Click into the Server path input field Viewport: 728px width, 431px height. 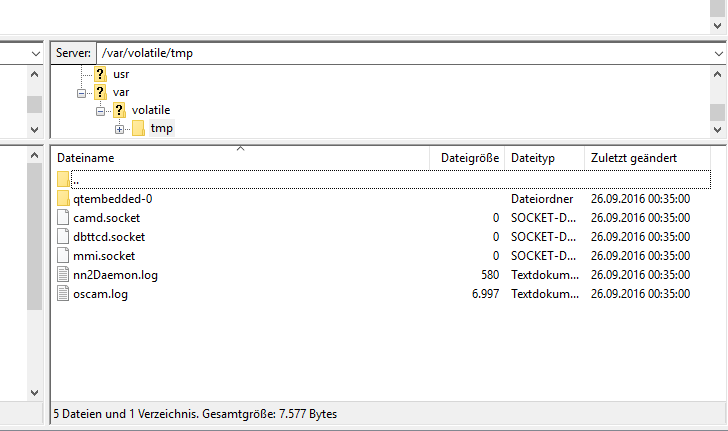coord(400,53)
